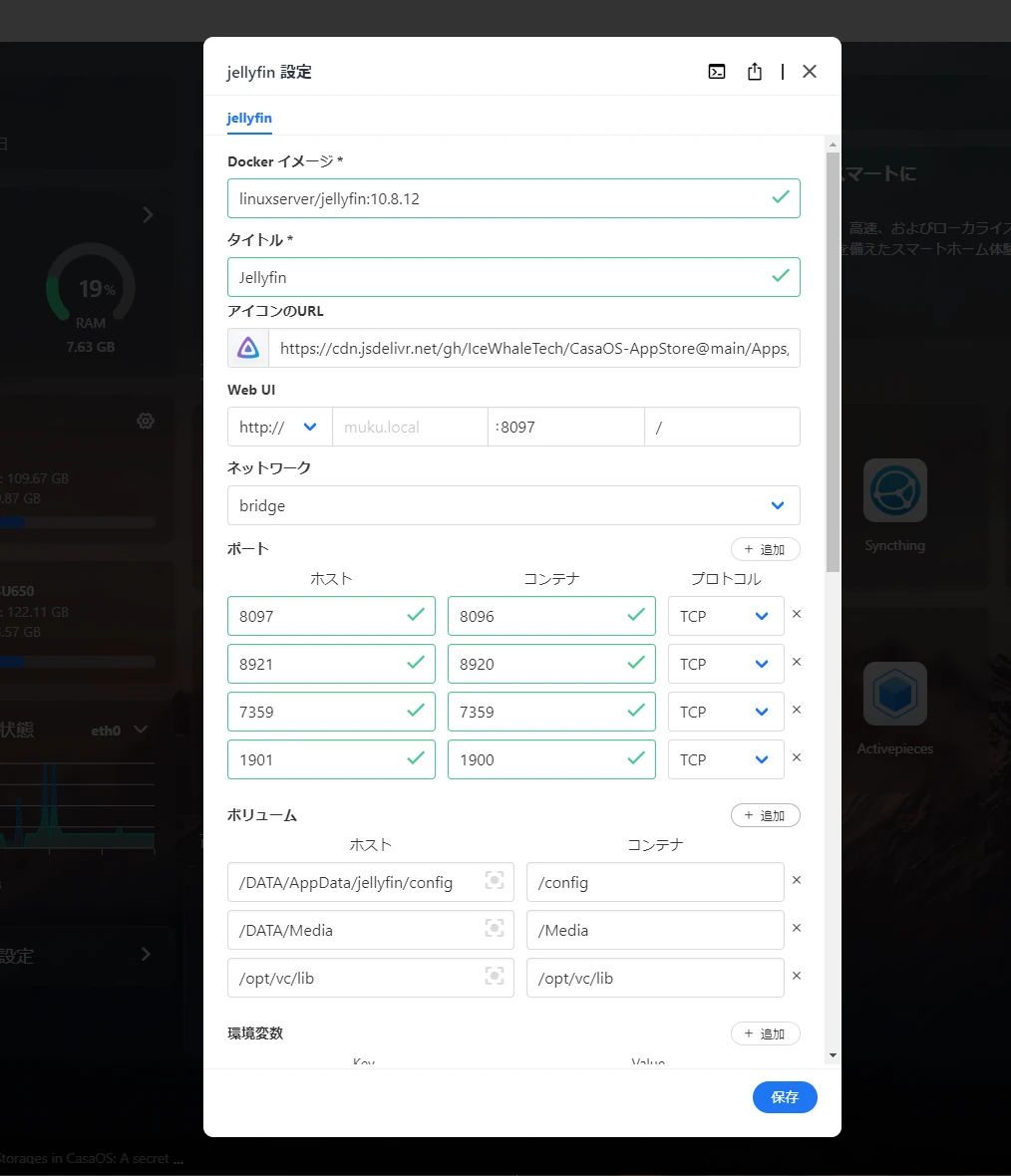Edit host port 7359 field
This screenshot has height=1176, width=1011.
coord(331,712)
